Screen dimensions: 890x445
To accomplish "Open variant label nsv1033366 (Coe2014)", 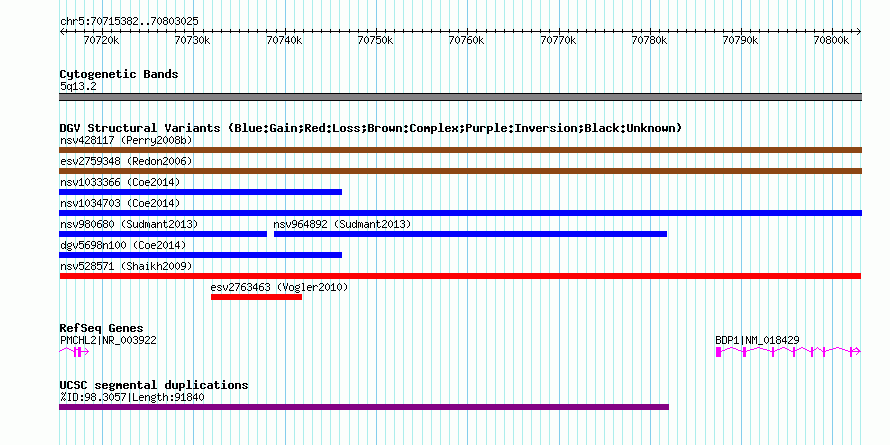I will point(120,182).
